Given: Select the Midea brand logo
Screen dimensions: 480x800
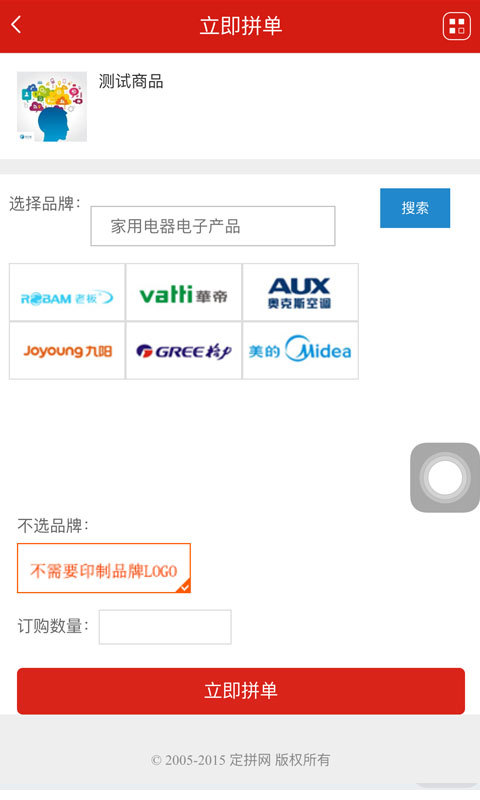Looking at the screenshot, I should tap(300, 351).
